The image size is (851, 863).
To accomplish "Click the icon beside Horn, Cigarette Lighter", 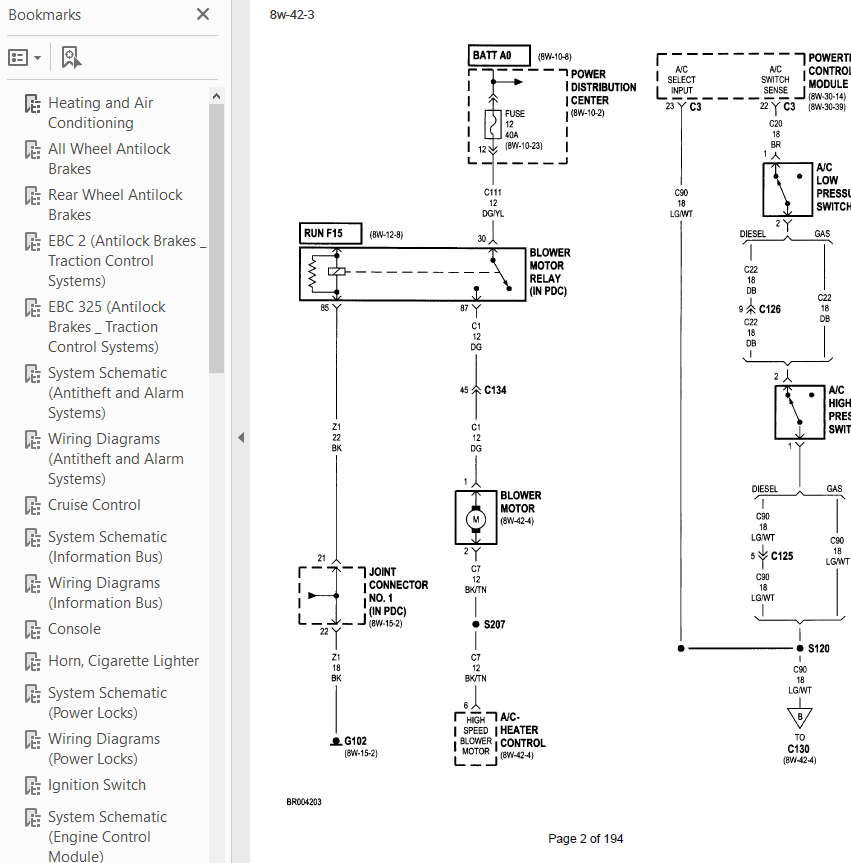I will coord(32,662).
